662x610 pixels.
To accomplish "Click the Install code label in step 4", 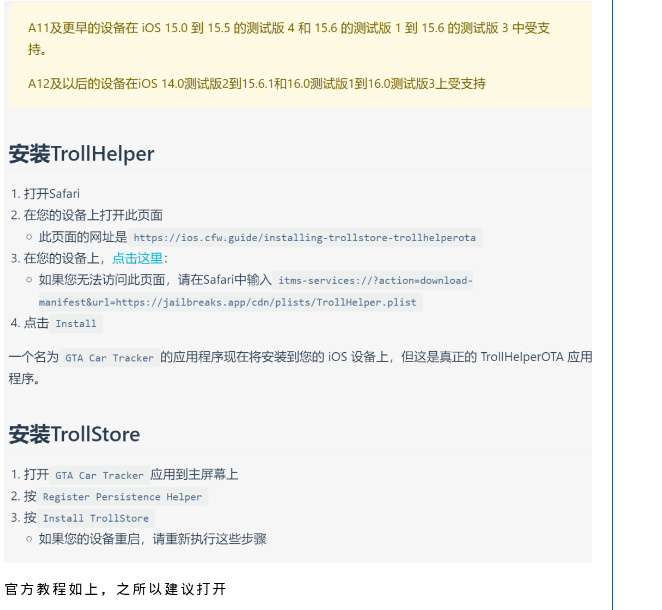I will pos(76,323).
